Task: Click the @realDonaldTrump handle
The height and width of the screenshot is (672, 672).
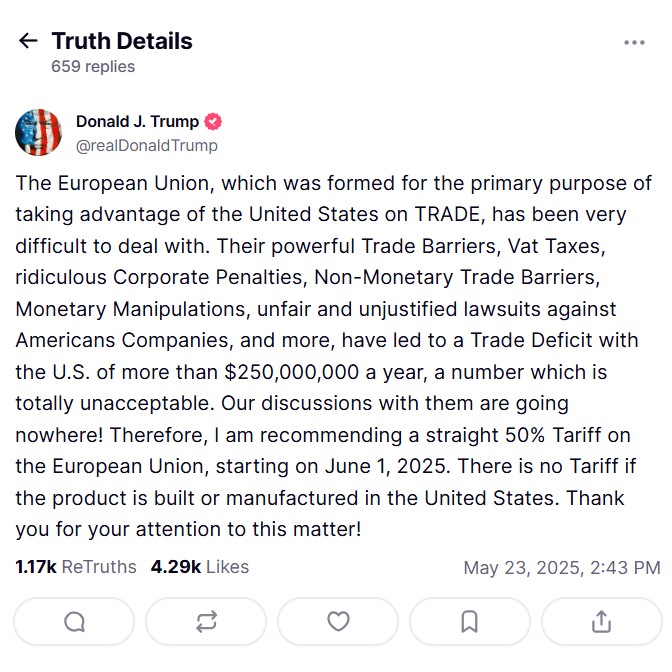Action: point(146,145)
